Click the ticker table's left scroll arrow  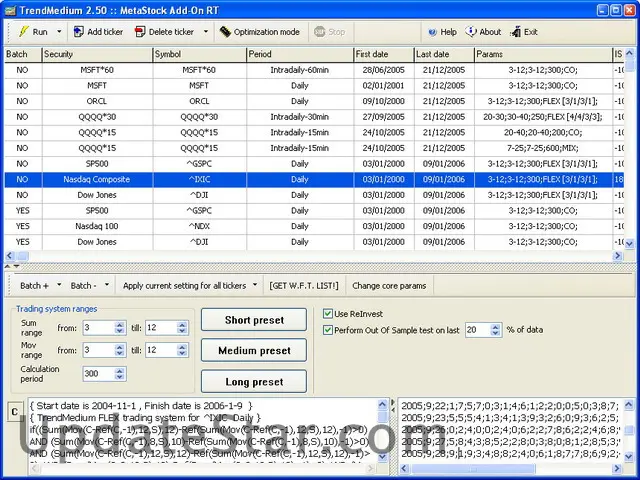pyautogui.click(x=10, y=256)
